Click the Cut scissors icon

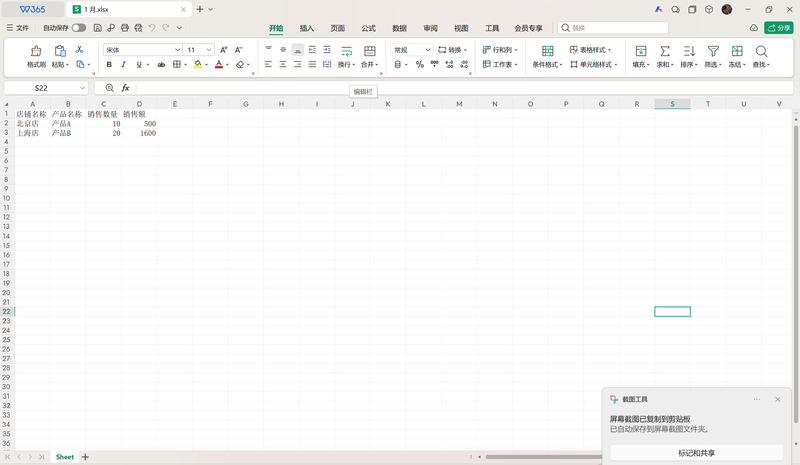79,50
